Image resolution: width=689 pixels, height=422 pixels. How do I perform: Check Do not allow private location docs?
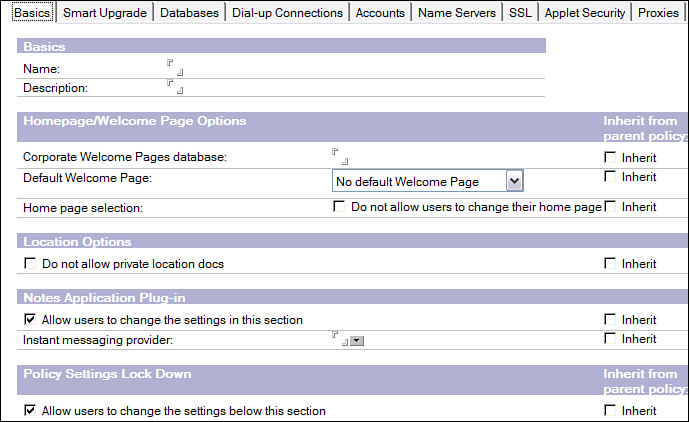[x=29, y=264]
